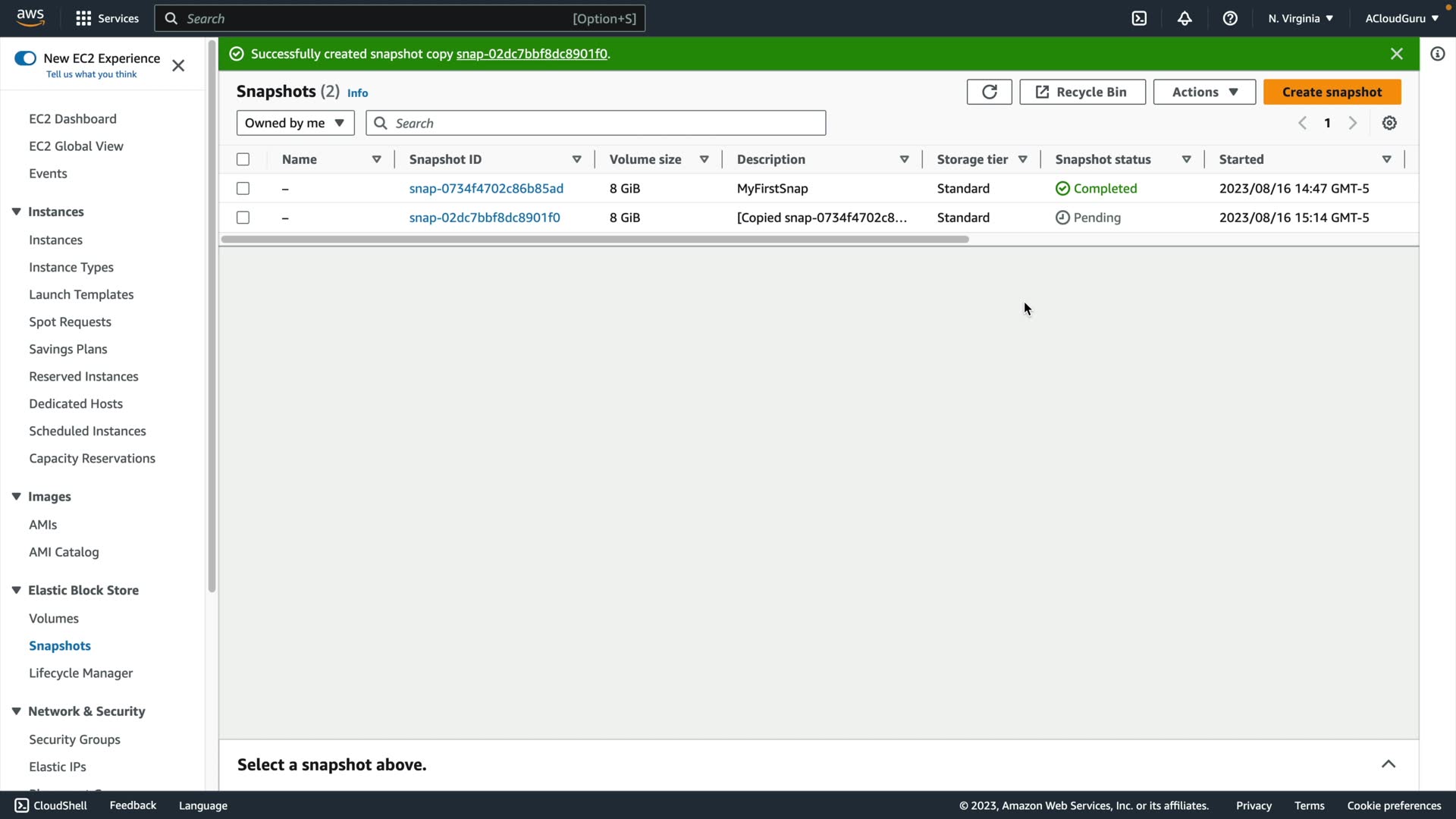Navigate to Security Groups in sidebar
Image resolution: width=1456 pixels, height=819 pixels.
[74, 739]
